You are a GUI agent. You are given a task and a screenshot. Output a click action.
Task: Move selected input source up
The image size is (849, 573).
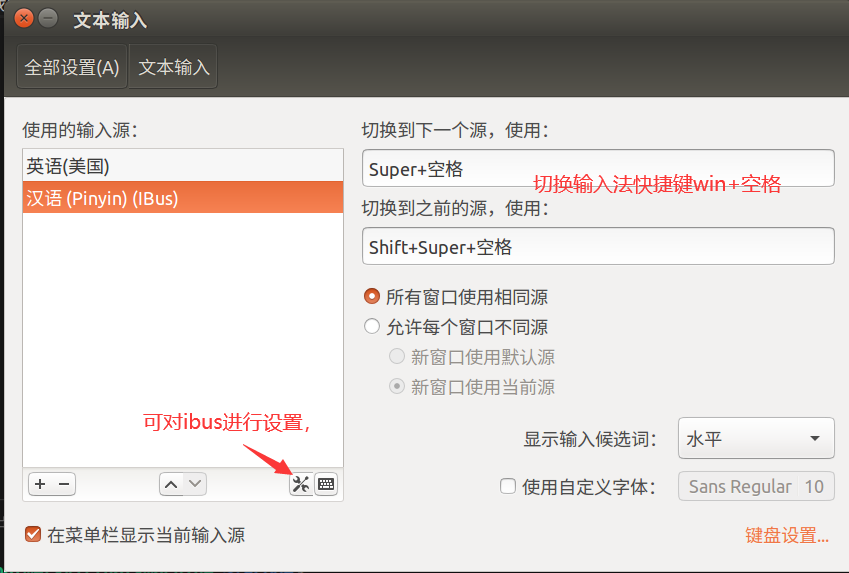pyautogui.click(x=171, y=484)
